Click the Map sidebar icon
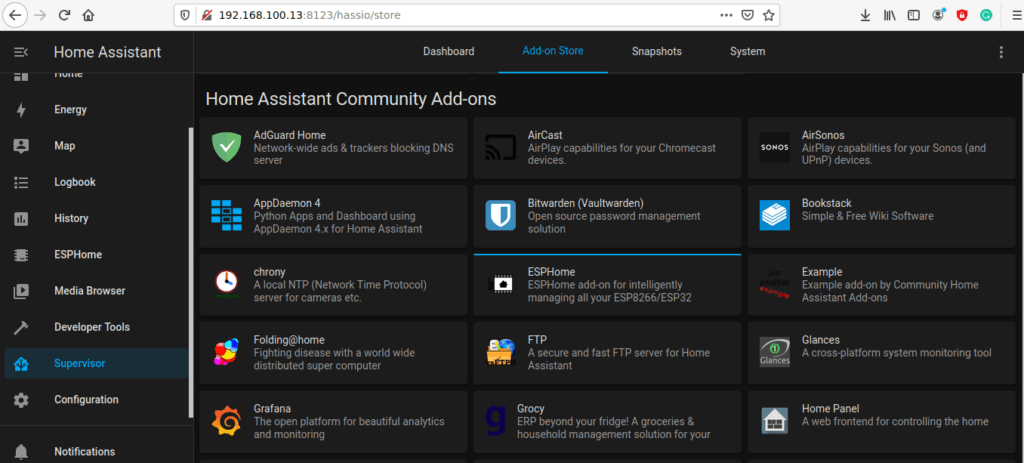1024x463 pixels. (21, 146)
